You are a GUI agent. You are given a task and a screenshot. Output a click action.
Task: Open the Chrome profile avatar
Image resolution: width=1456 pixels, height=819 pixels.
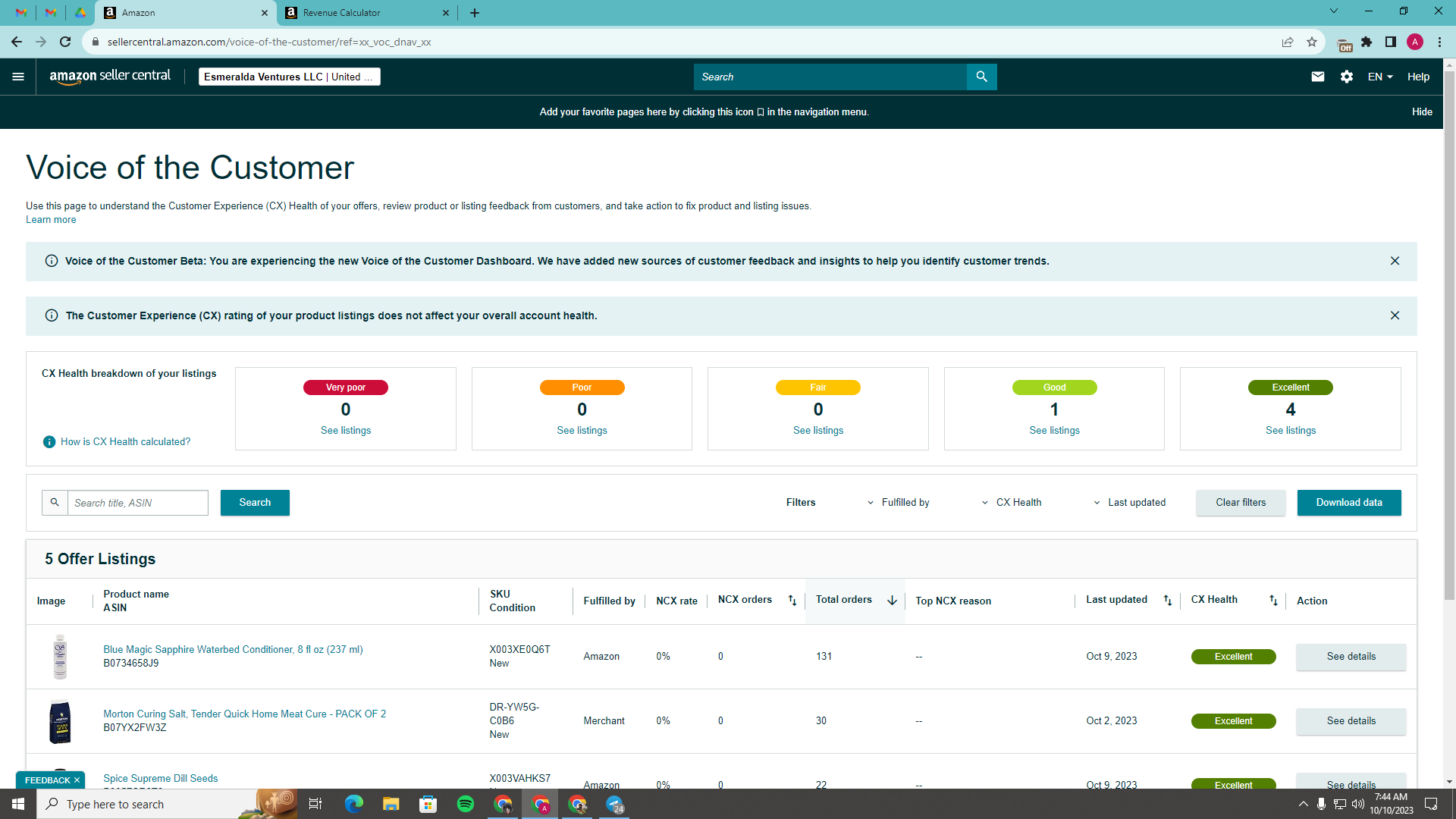click(1415, 42)
